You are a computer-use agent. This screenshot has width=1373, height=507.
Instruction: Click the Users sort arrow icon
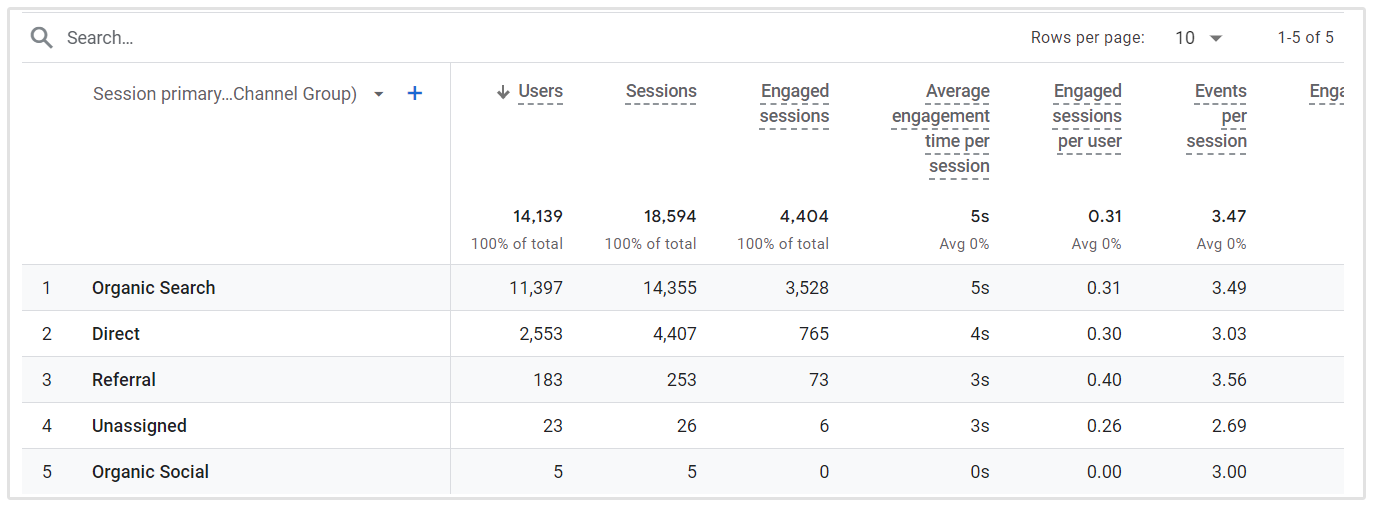(503, 92)
